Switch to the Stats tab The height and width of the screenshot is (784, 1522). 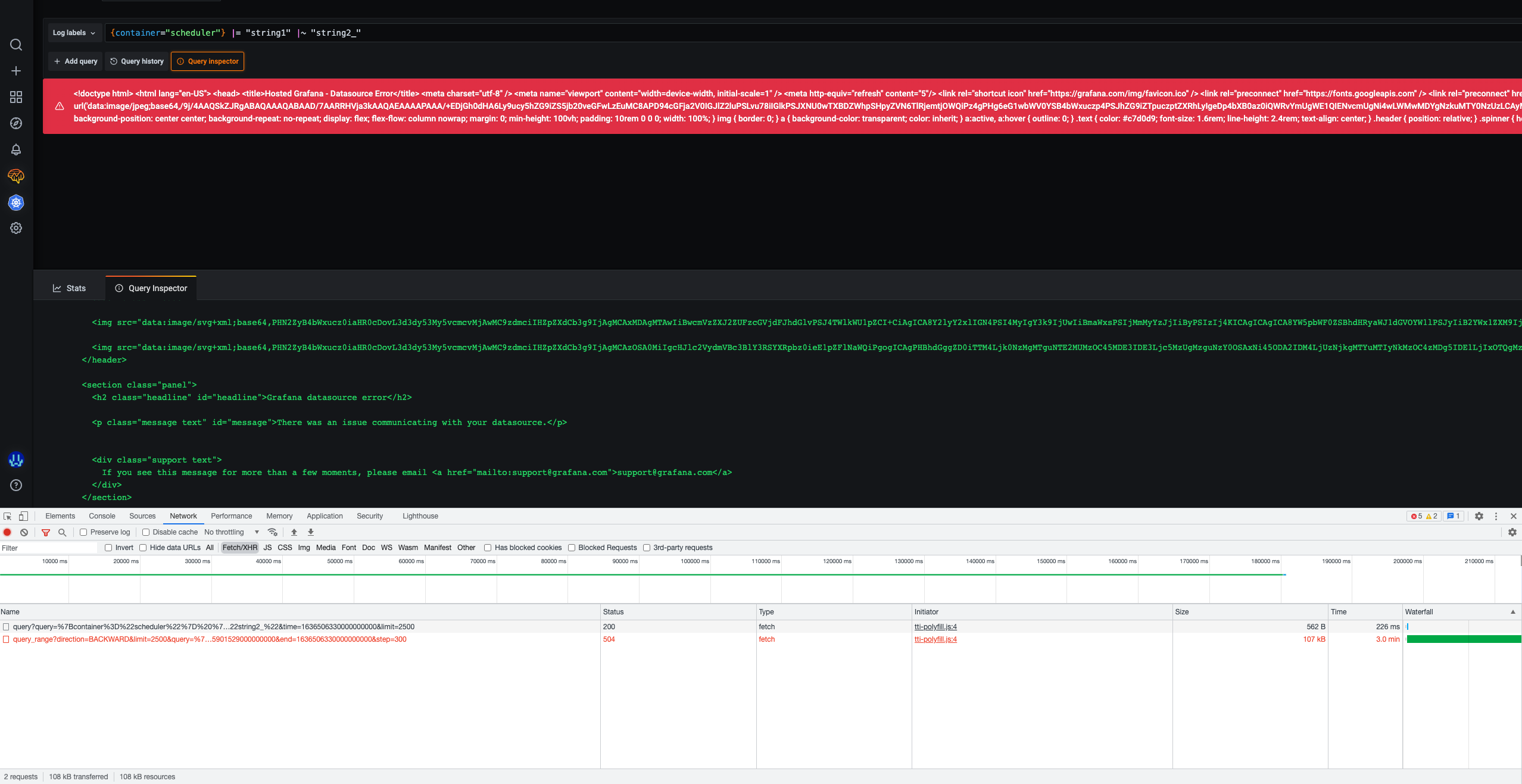tap(70, 288)
